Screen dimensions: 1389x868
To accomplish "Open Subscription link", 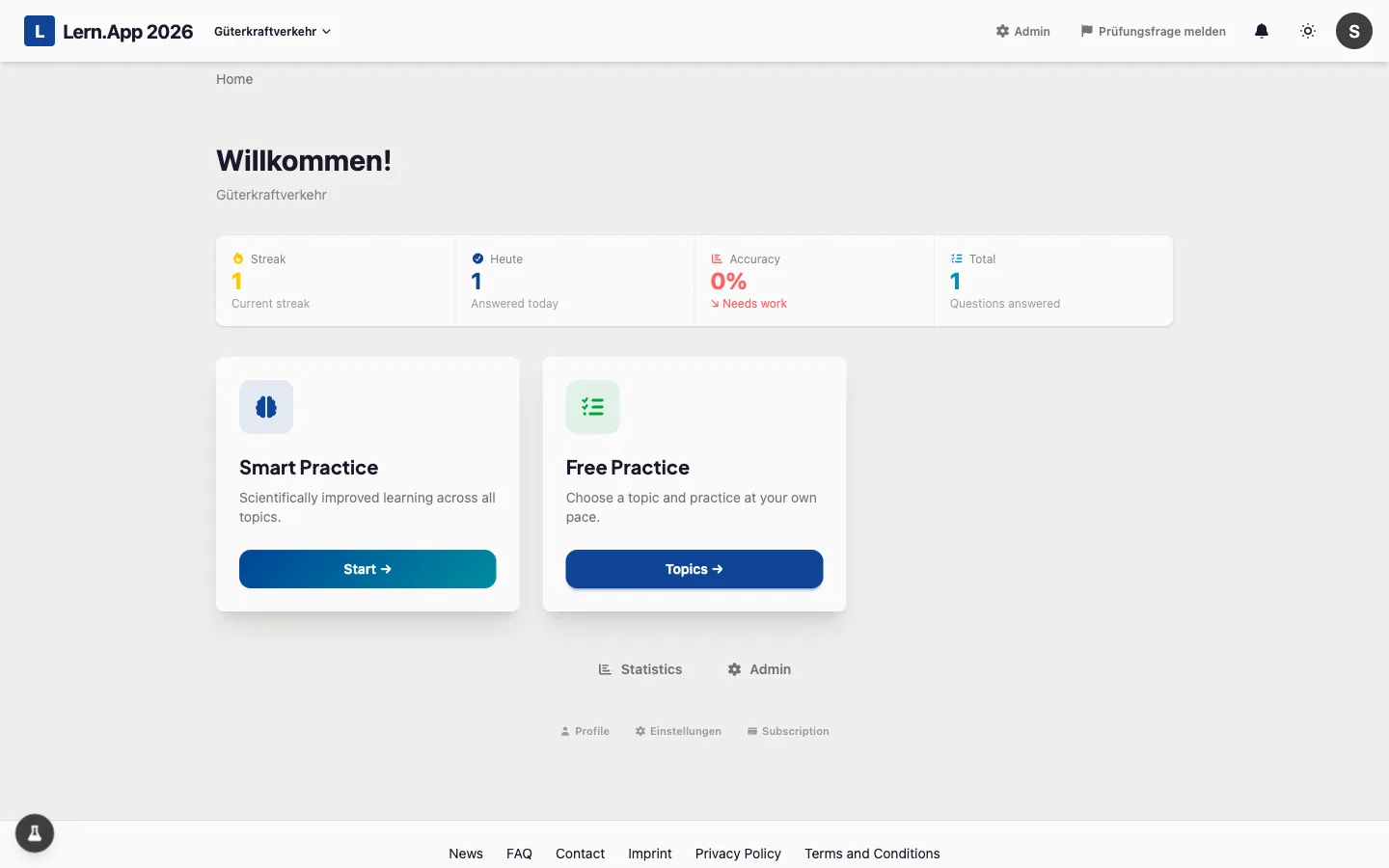I will 788,731.
